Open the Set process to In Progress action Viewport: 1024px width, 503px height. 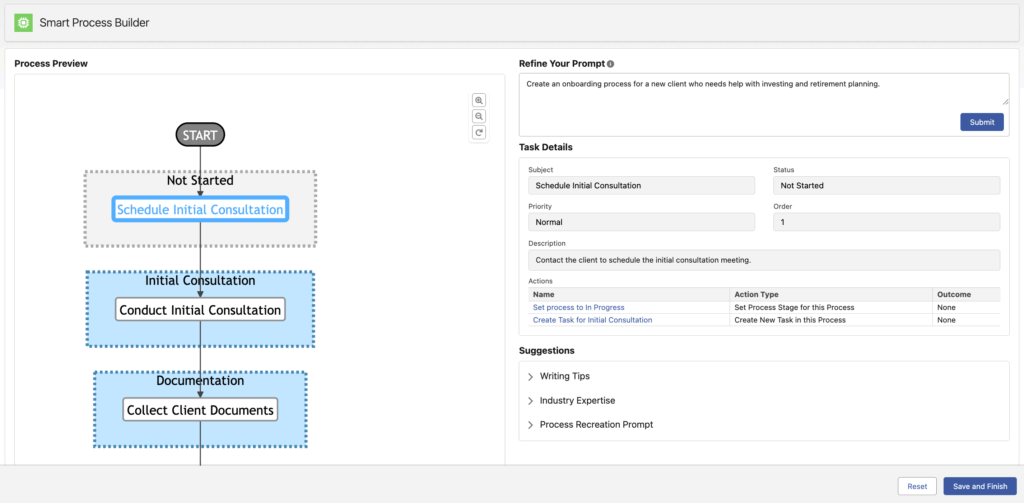579,307
